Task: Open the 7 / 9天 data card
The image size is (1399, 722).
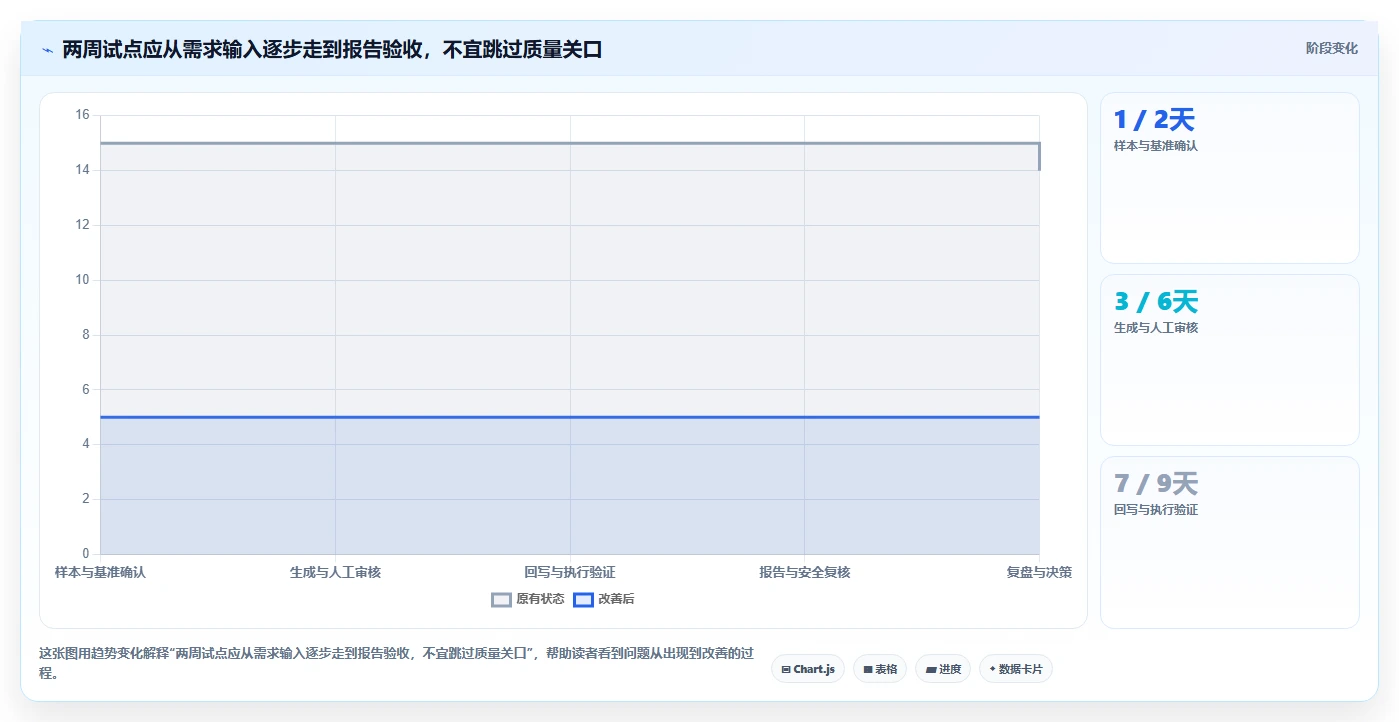Action: pos(1230,542)
